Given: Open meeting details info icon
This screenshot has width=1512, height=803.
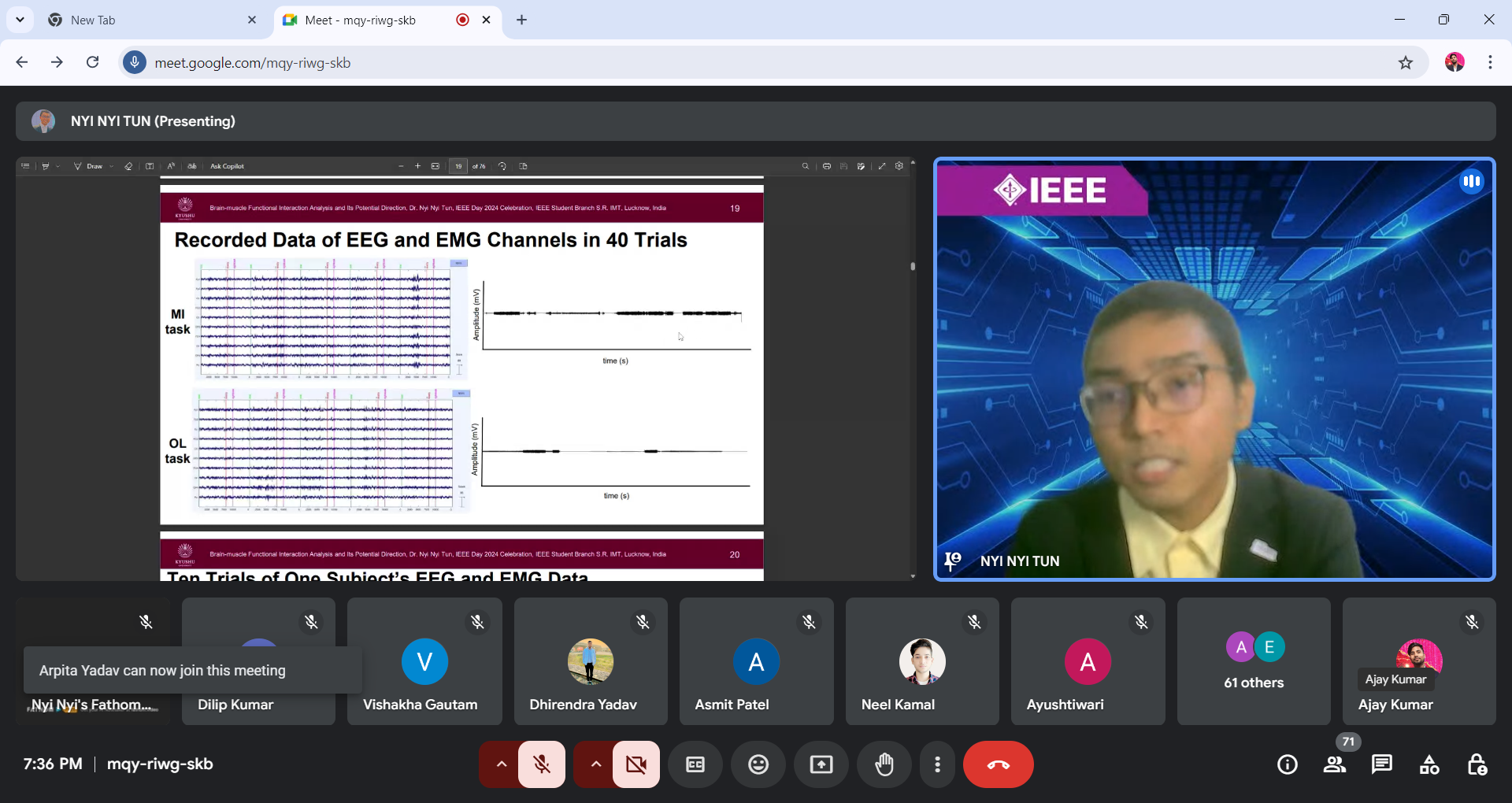Looking at the screenshot, I should [x=1288, y=764].
